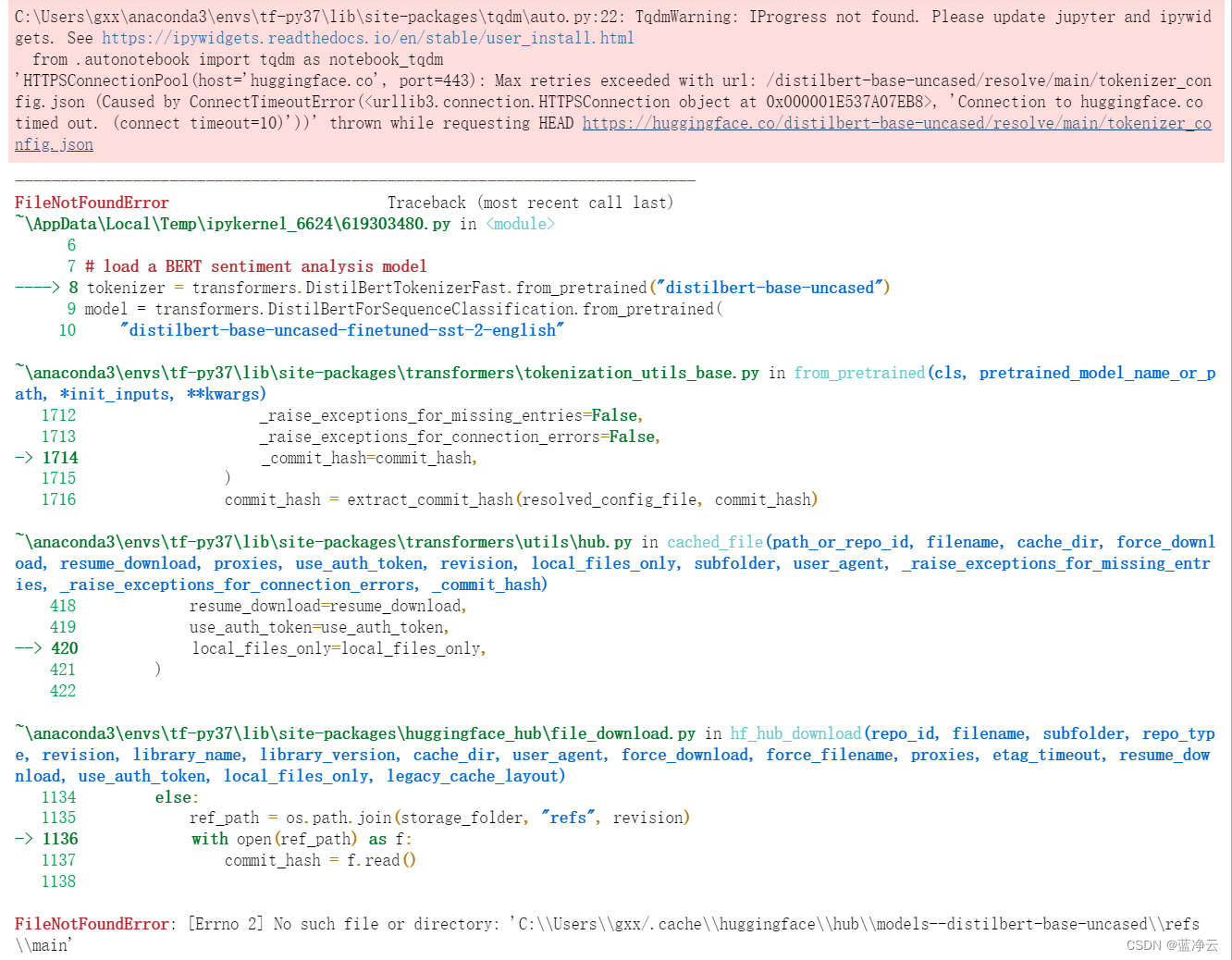Screen dimensions: 1232x960
Task: Click the tokenization_utils_base.py file path
Action: 387,373
